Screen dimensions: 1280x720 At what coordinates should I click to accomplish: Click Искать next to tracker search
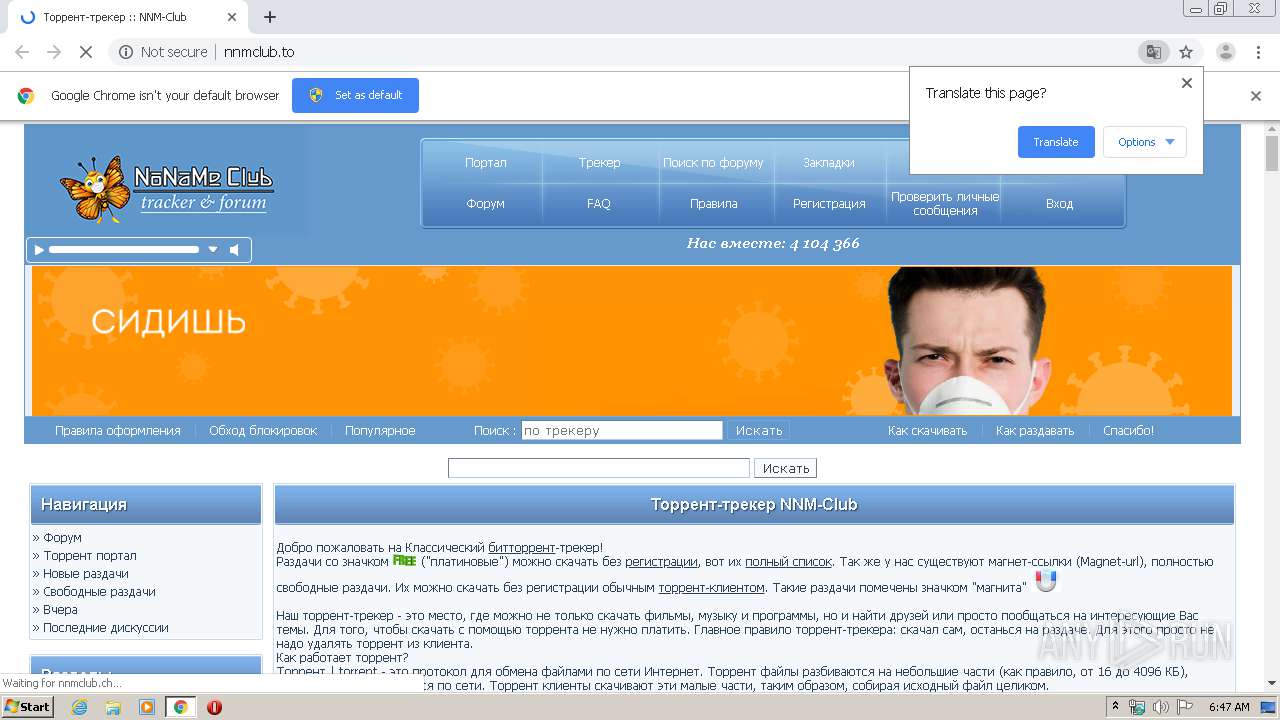[759, 431]
